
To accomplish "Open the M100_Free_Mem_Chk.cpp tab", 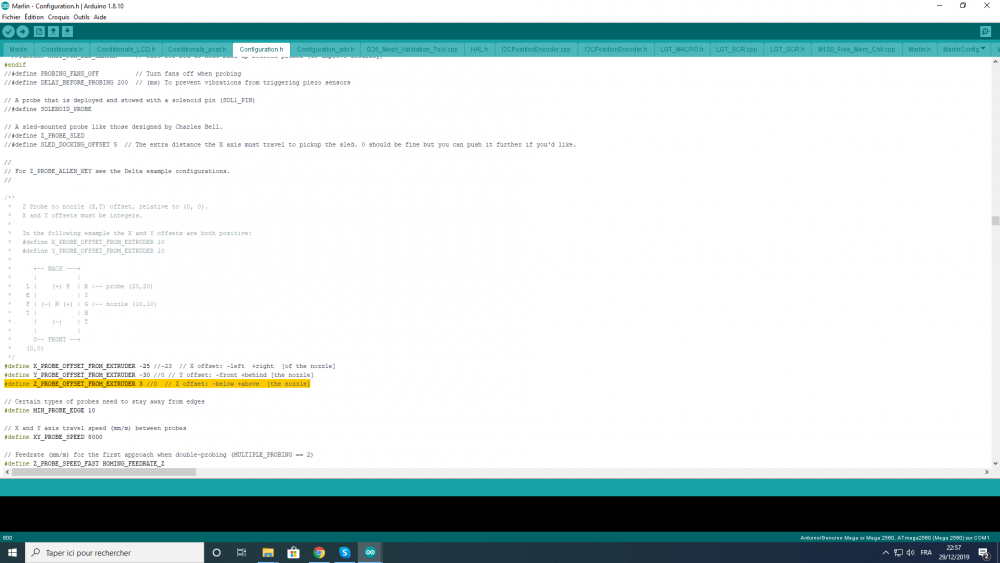I will pyautogui.click(x=857, y=49).
